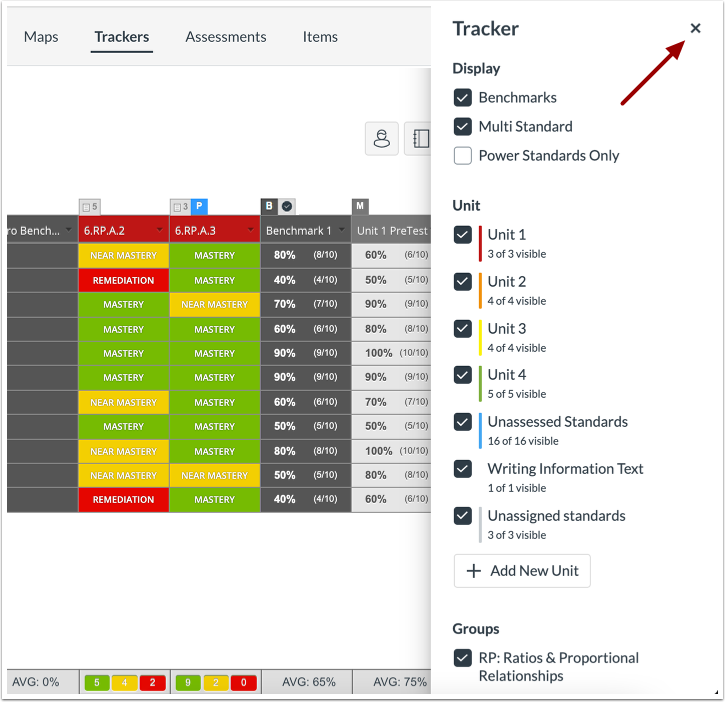Go to the Items tab
The image size is (725, 702).
(x=320, y=37)
